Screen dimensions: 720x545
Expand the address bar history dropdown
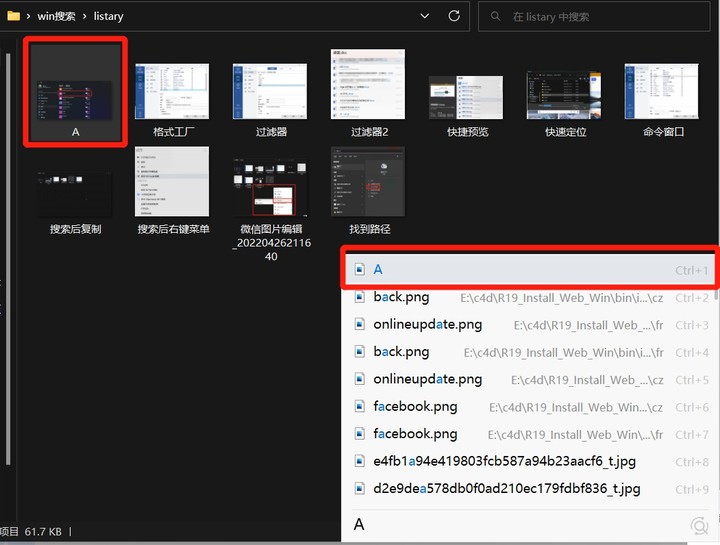425,16
